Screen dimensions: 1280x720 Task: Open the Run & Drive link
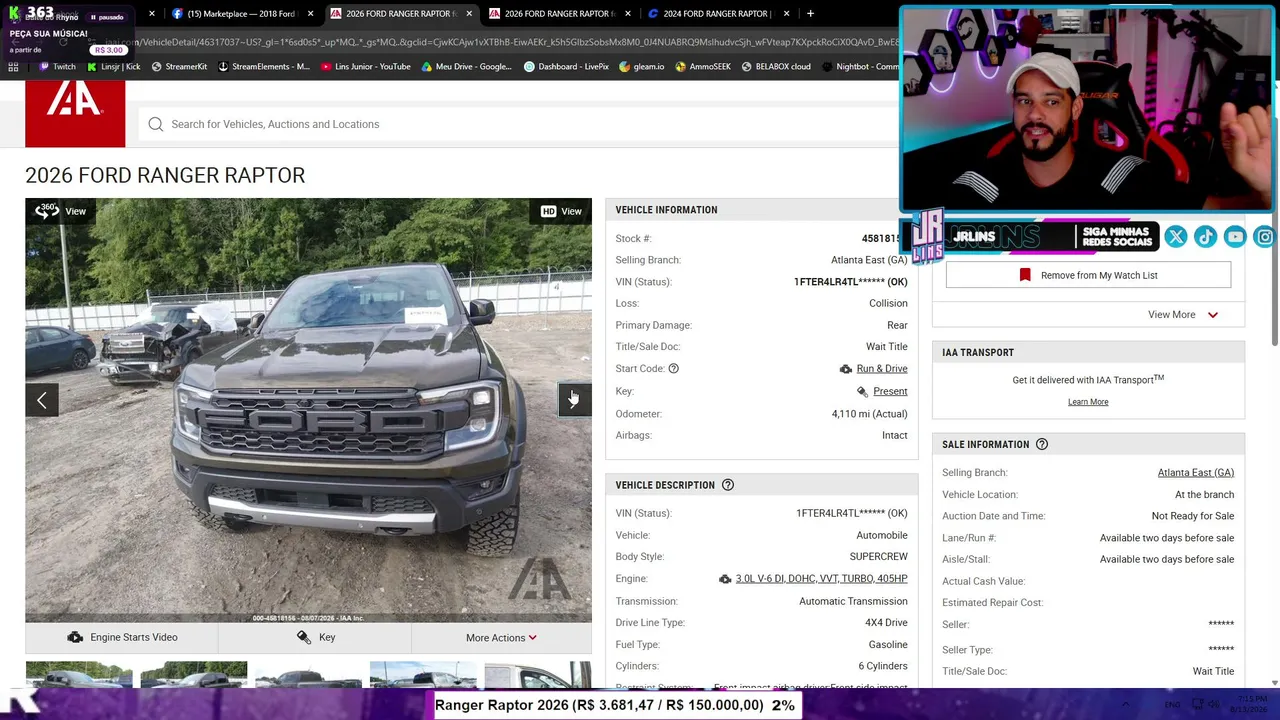click(x=882, y=369)
